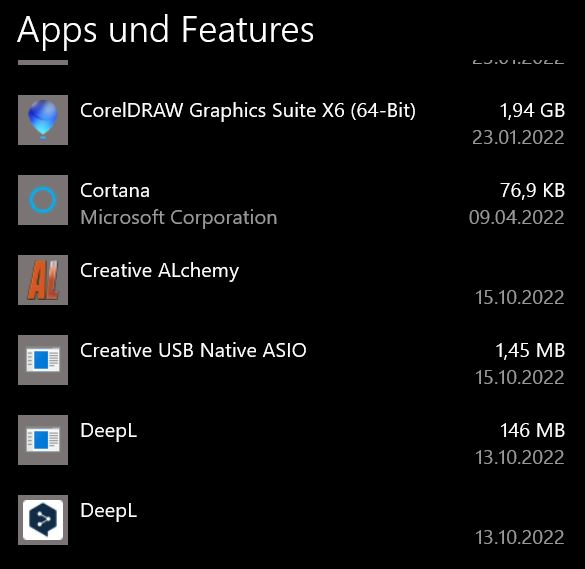Click the generic icon of 146 MB DeepL
This screenshot has height=569, width=585.
(x=43, y=440)
